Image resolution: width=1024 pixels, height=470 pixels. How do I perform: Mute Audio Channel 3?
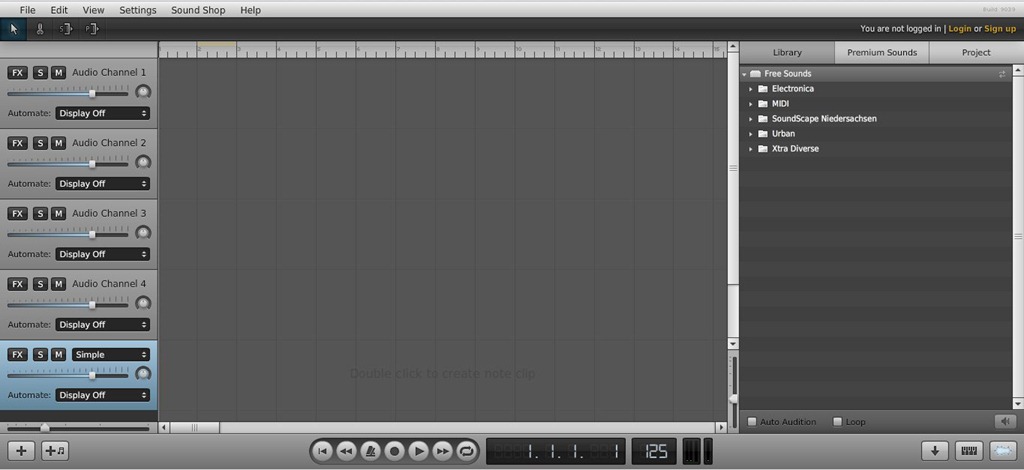click(59, 214)
